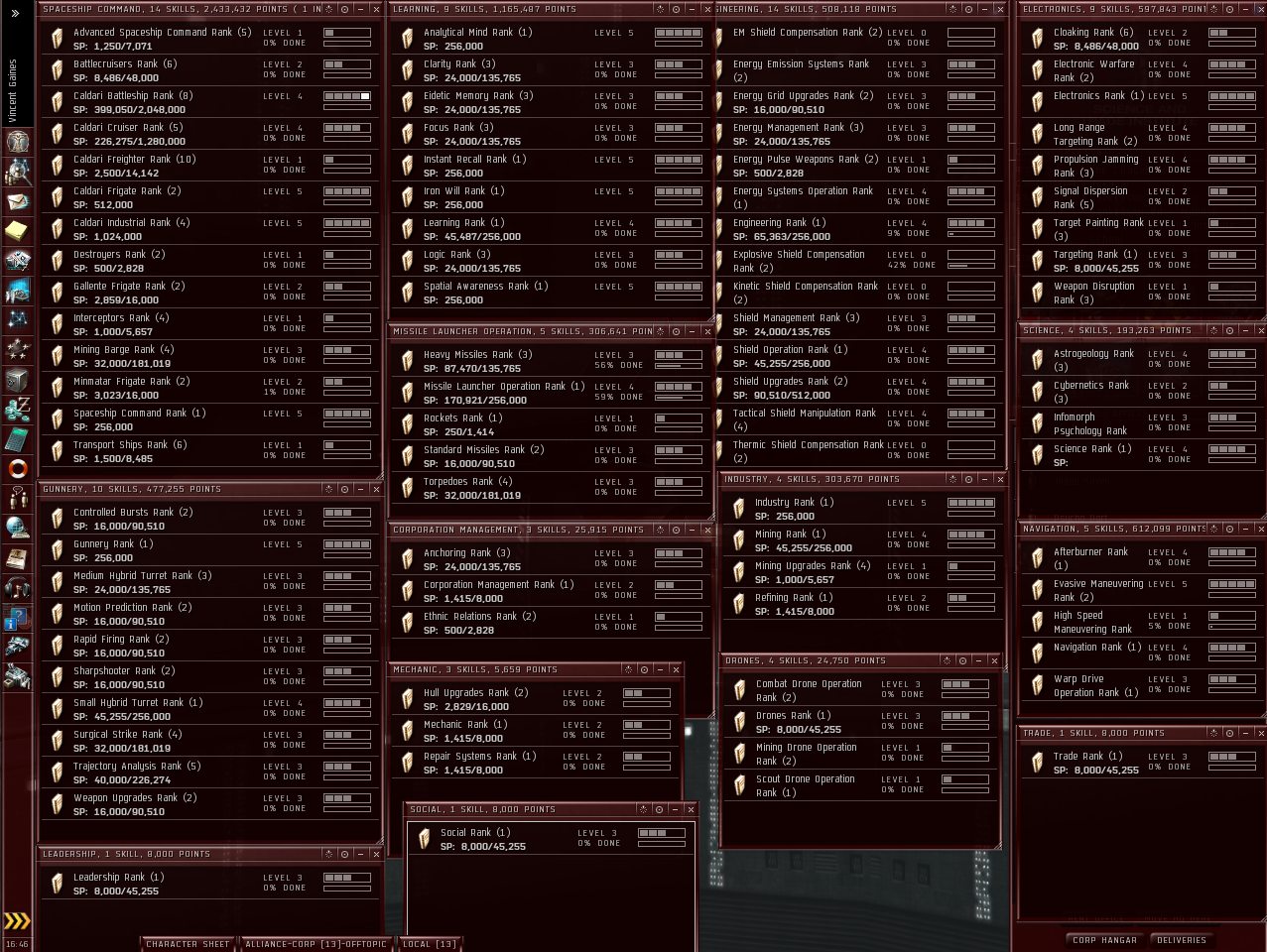Select the Tactical Shield Manipulation skill
Image resolution: width=1267 pixels, height=952 pixels.
[861, 419]
